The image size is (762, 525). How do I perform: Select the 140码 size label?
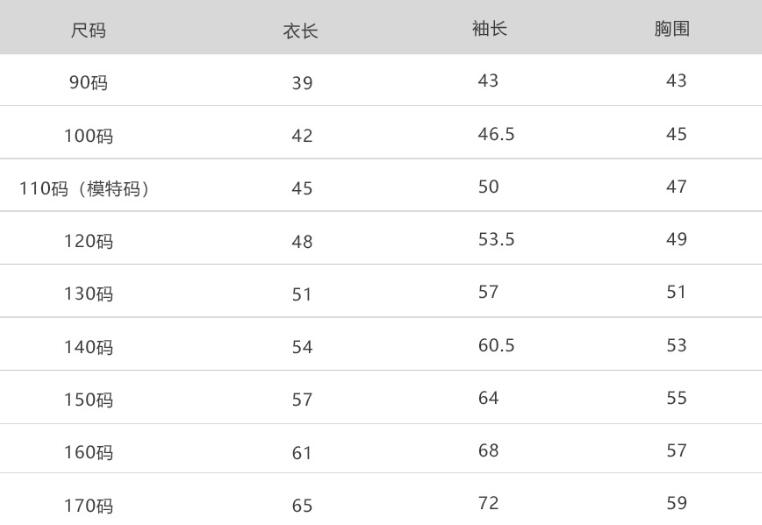click(x=88, y=347)
